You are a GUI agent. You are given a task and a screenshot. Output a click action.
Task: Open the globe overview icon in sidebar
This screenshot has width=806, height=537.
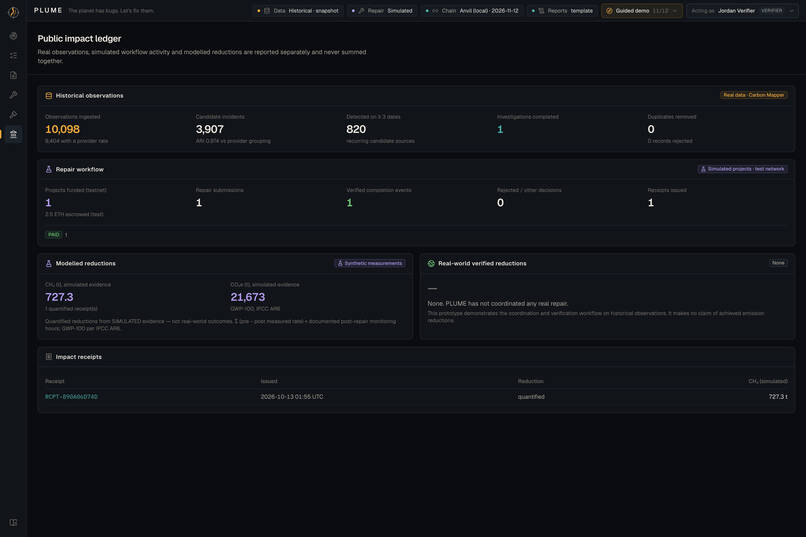coord(13,36)
